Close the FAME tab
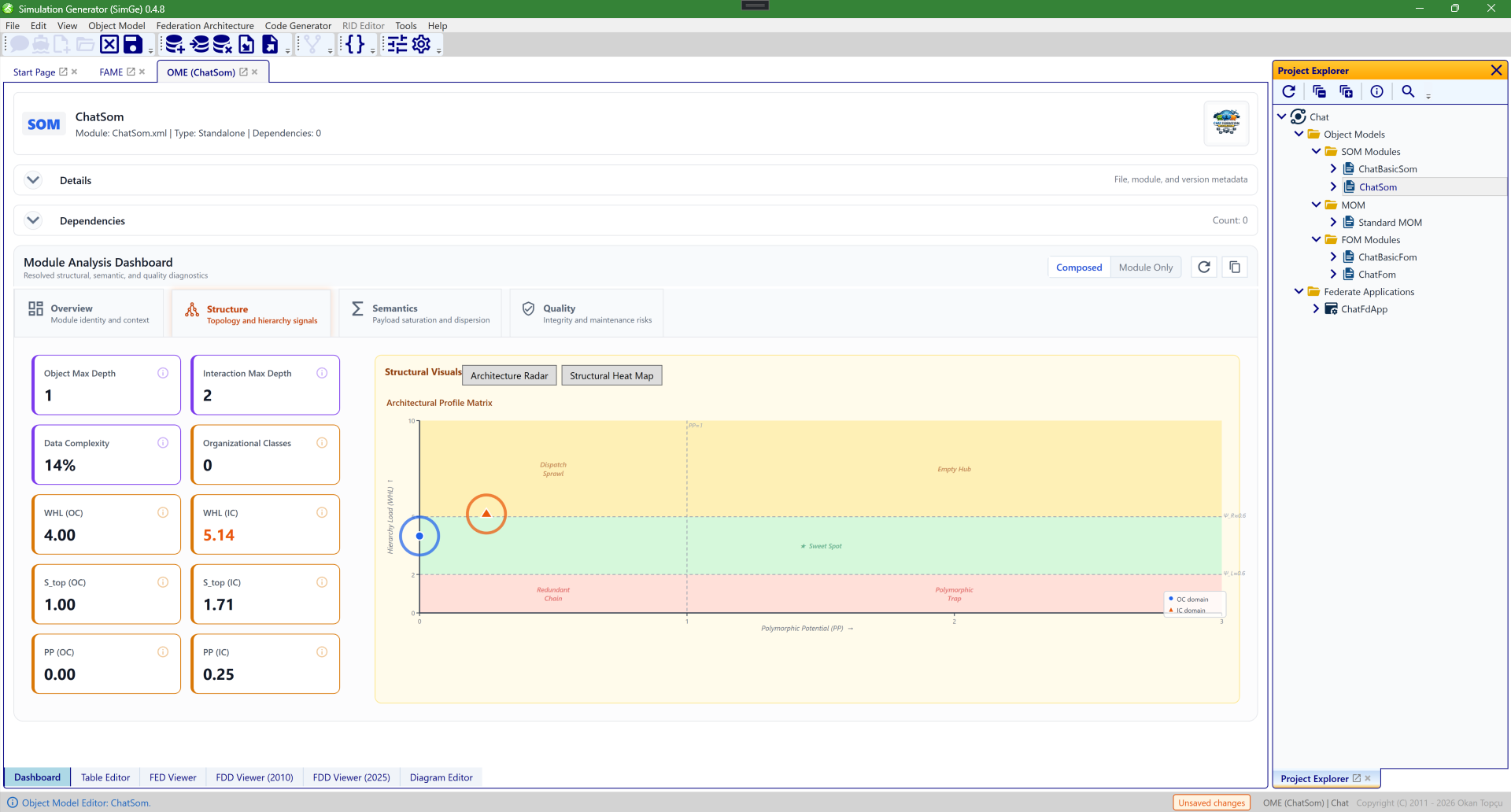1511x812 pixels. [x=142, y=72]
